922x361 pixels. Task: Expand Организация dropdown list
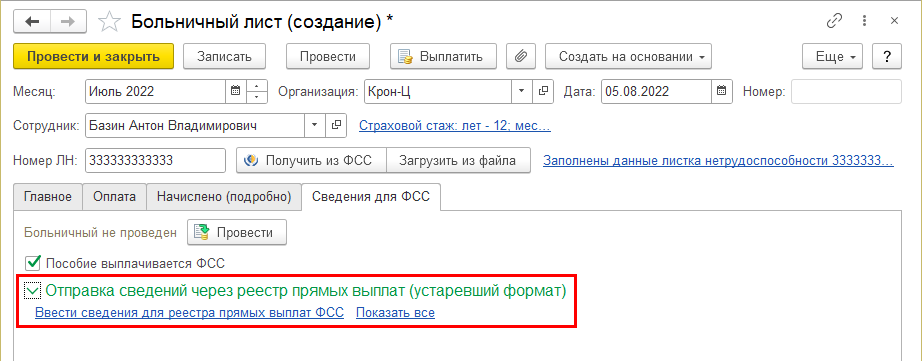click(x=521, y=91)
